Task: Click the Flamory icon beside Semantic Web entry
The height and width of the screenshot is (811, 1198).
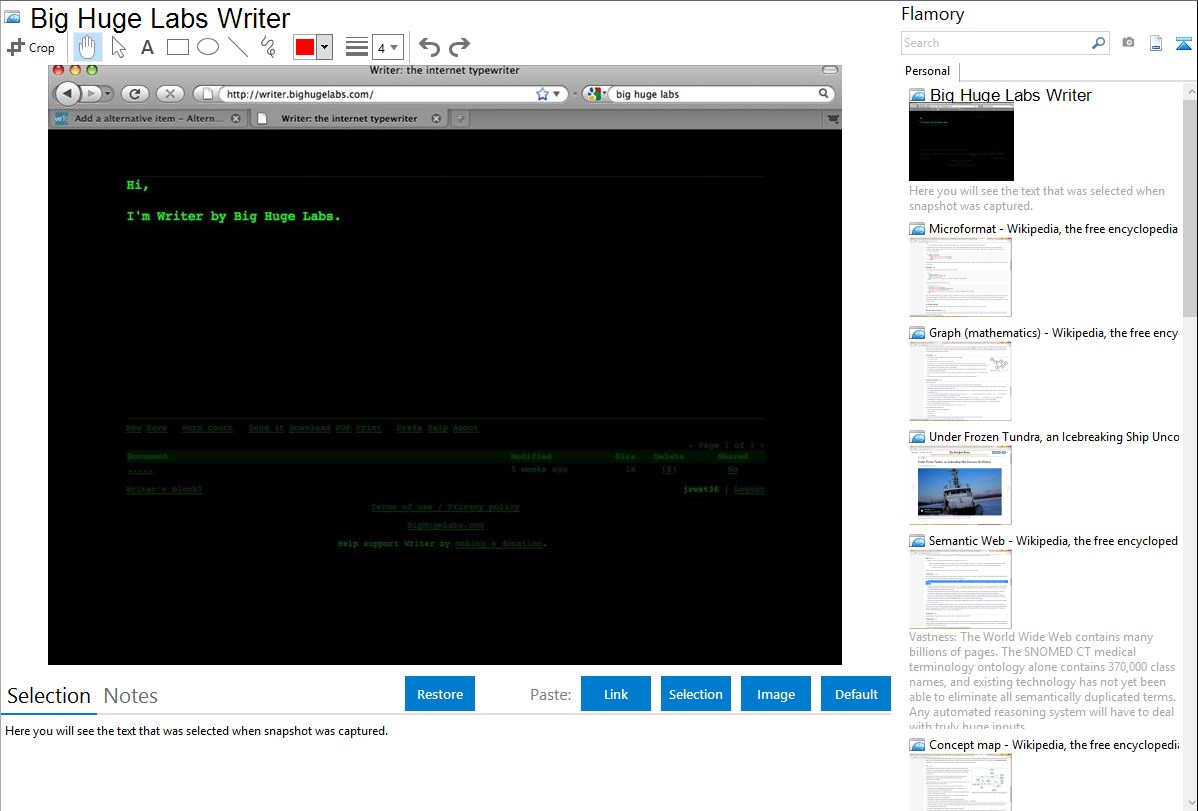Action: point(917,541)
